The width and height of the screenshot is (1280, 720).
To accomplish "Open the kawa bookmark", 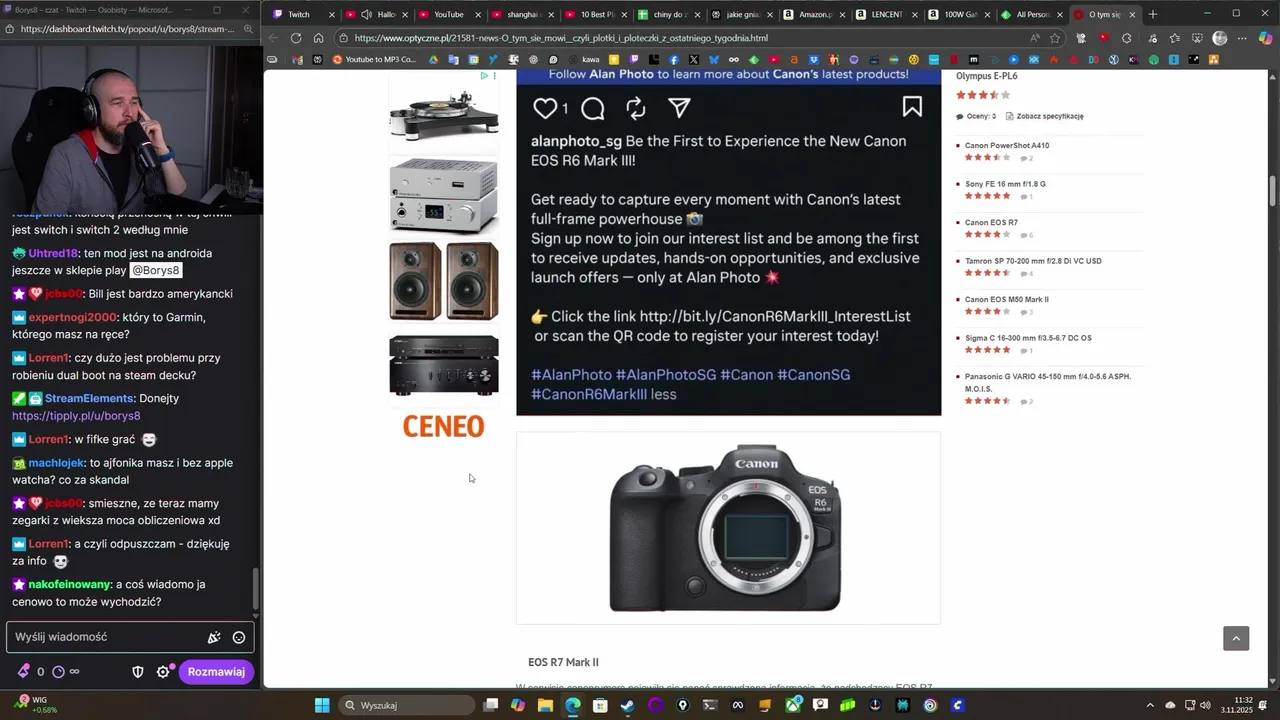I will point(584,59).
